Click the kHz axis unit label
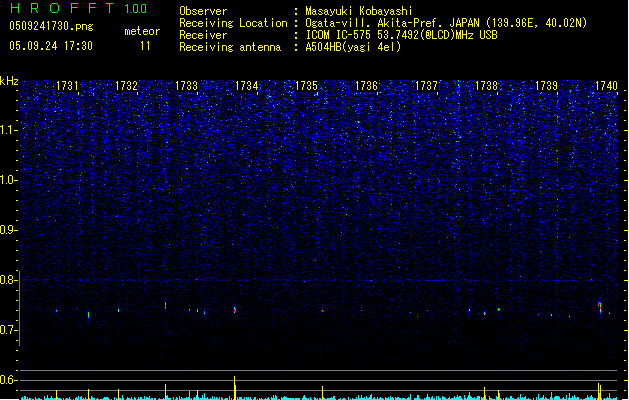 pyautogui.click(x=9, y=81)
